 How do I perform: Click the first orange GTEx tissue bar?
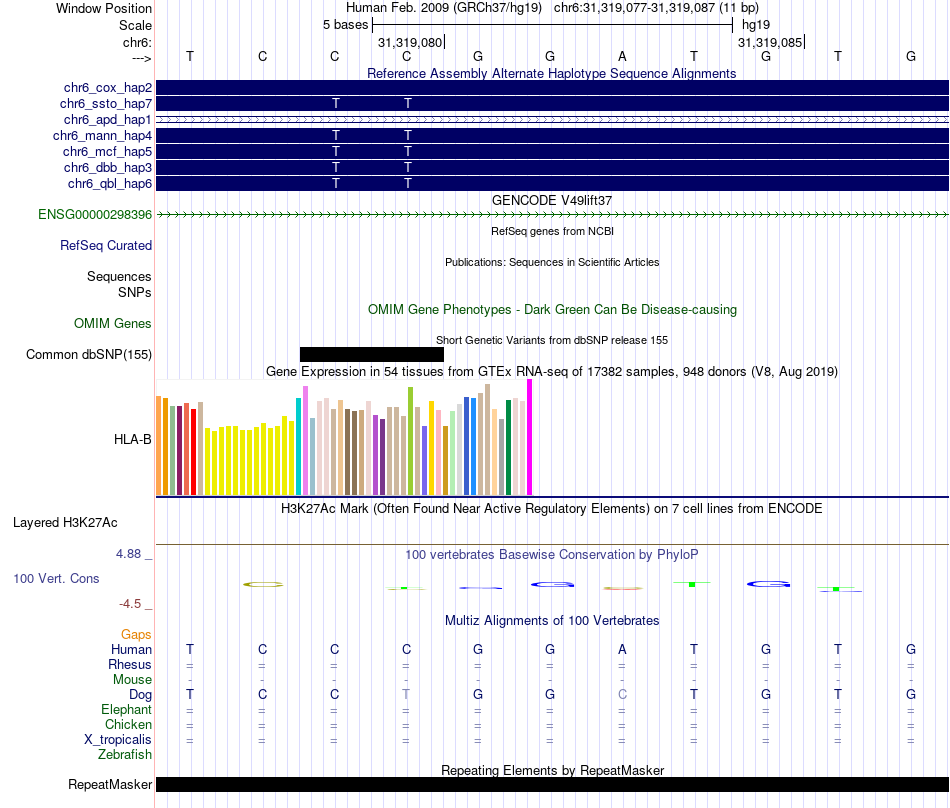tap(159, 445)
